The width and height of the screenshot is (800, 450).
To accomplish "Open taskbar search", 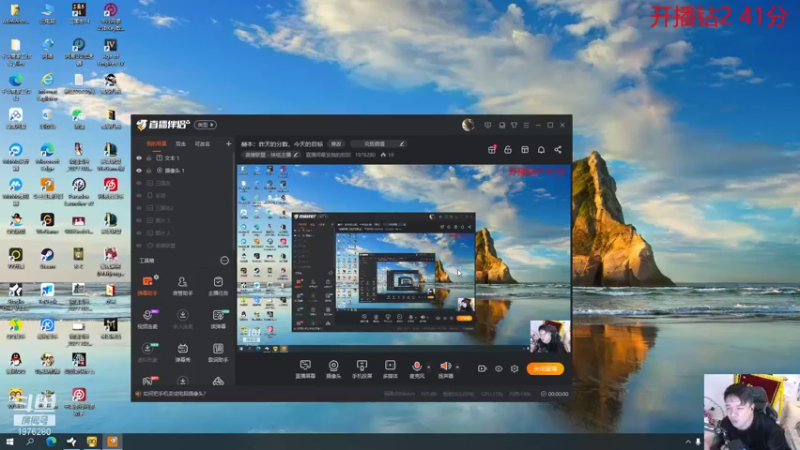I will pos(30,442).
